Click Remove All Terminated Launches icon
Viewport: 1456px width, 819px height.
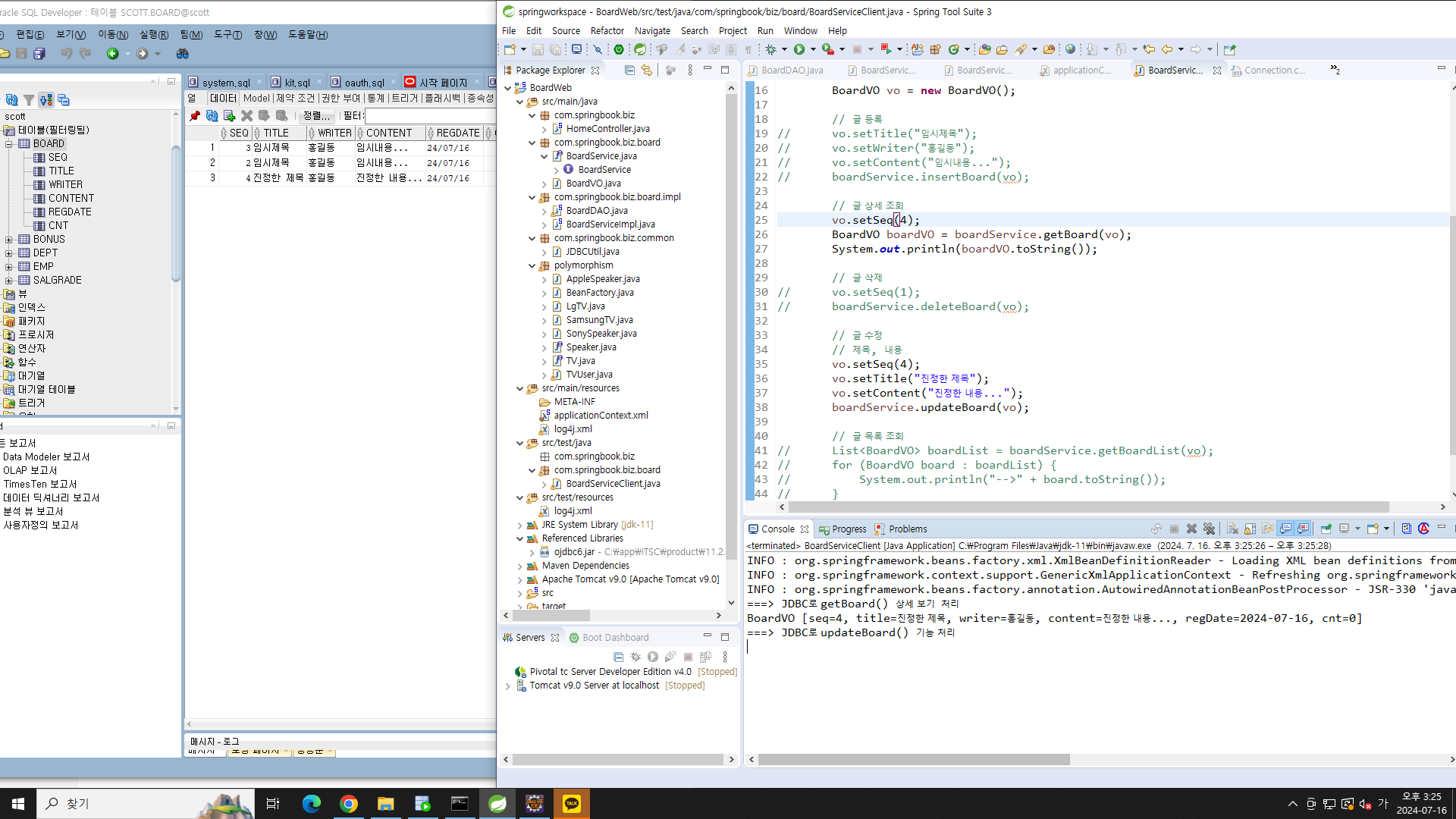pyautogui.click(x=1209, y=529)
